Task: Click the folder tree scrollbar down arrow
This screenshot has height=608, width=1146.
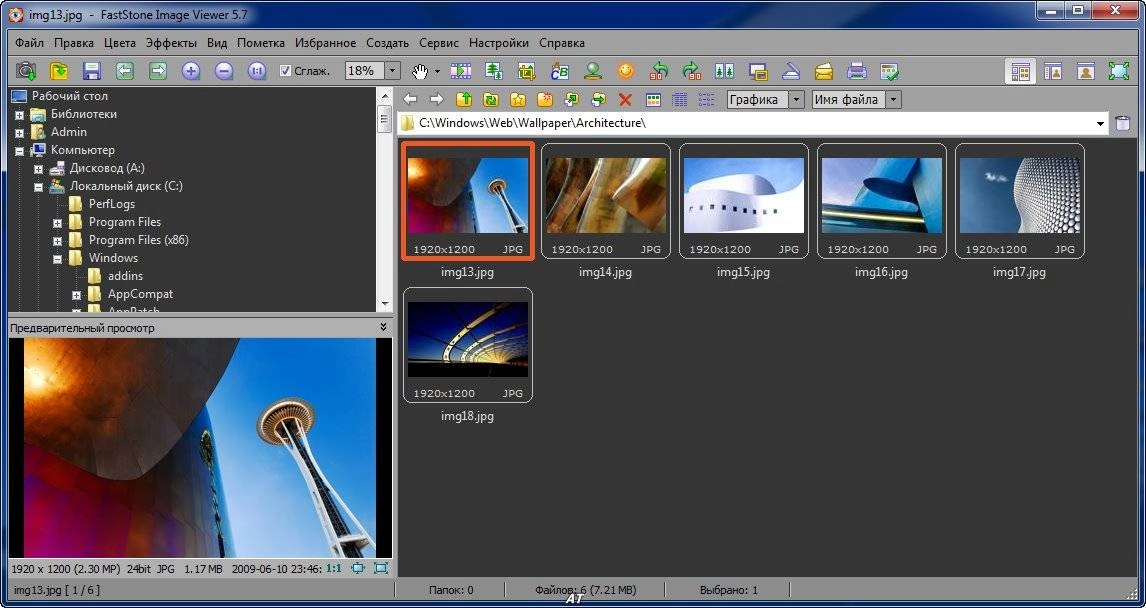Action: coord(385,304)
